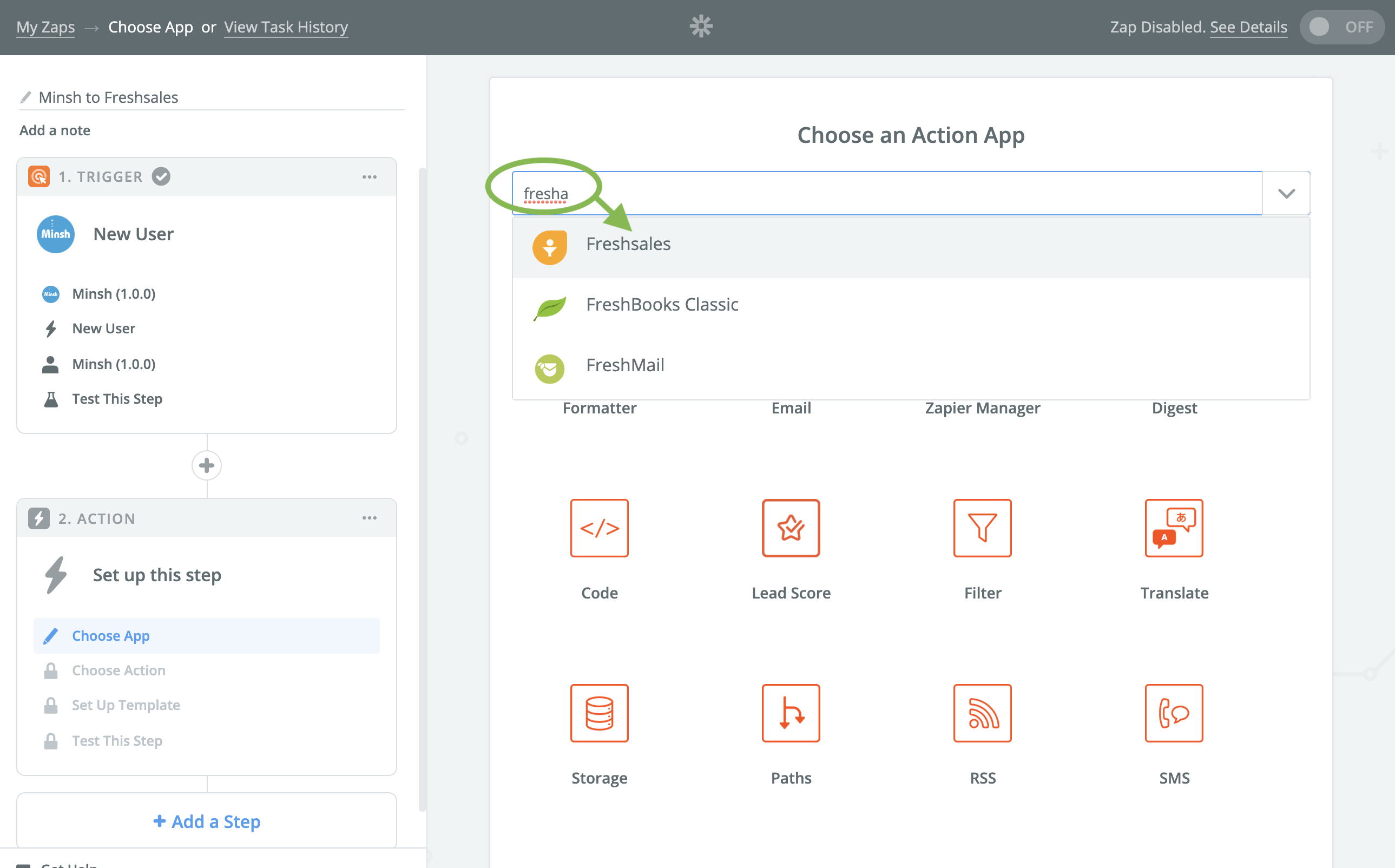Click the action step lightning bolt icon

click(x=39, y=518)
